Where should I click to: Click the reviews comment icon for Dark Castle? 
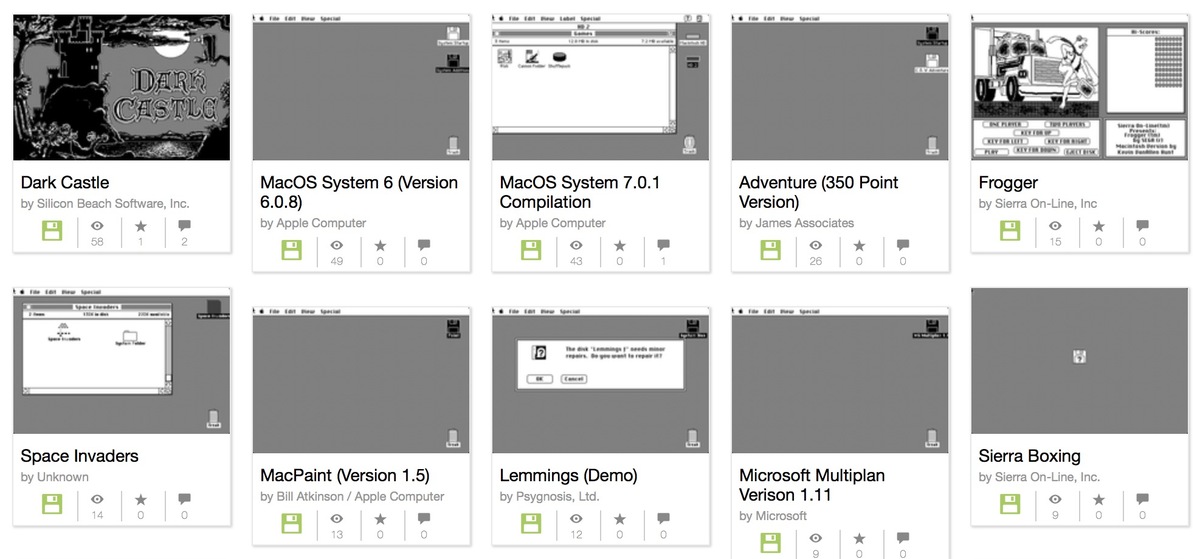click(184, 226)
